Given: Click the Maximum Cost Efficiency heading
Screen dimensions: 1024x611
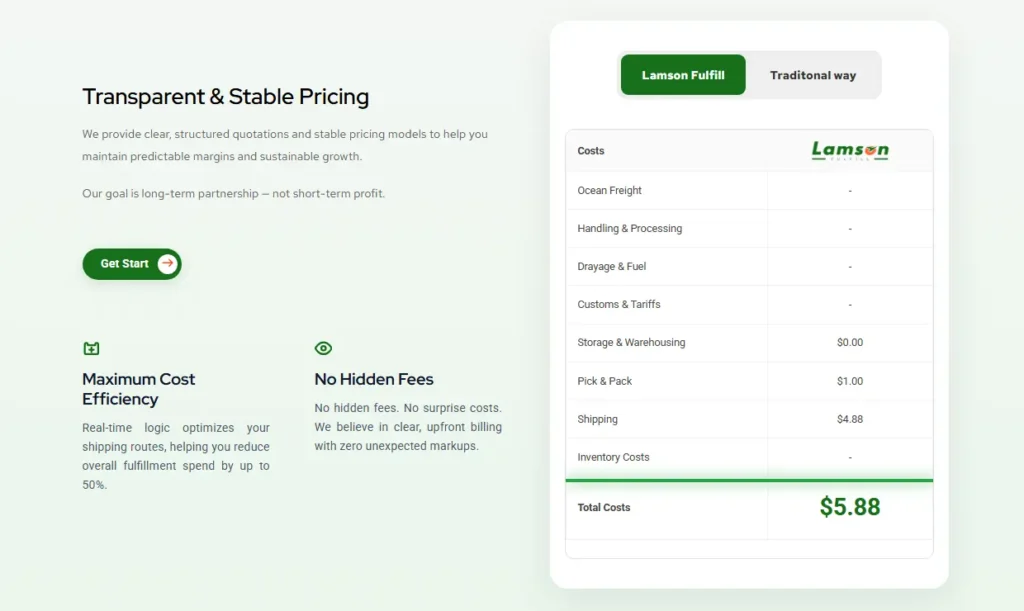Looking at the screenshot, I should tap(139, 389).
